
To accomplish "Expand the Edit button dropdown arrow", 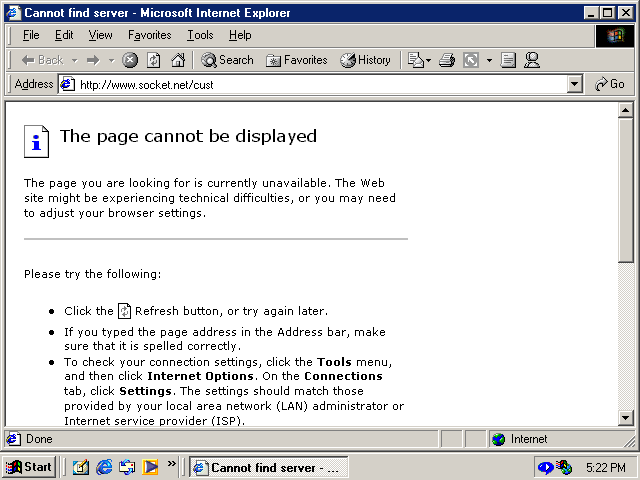I will pyautogui.click(x=489, y=60).
